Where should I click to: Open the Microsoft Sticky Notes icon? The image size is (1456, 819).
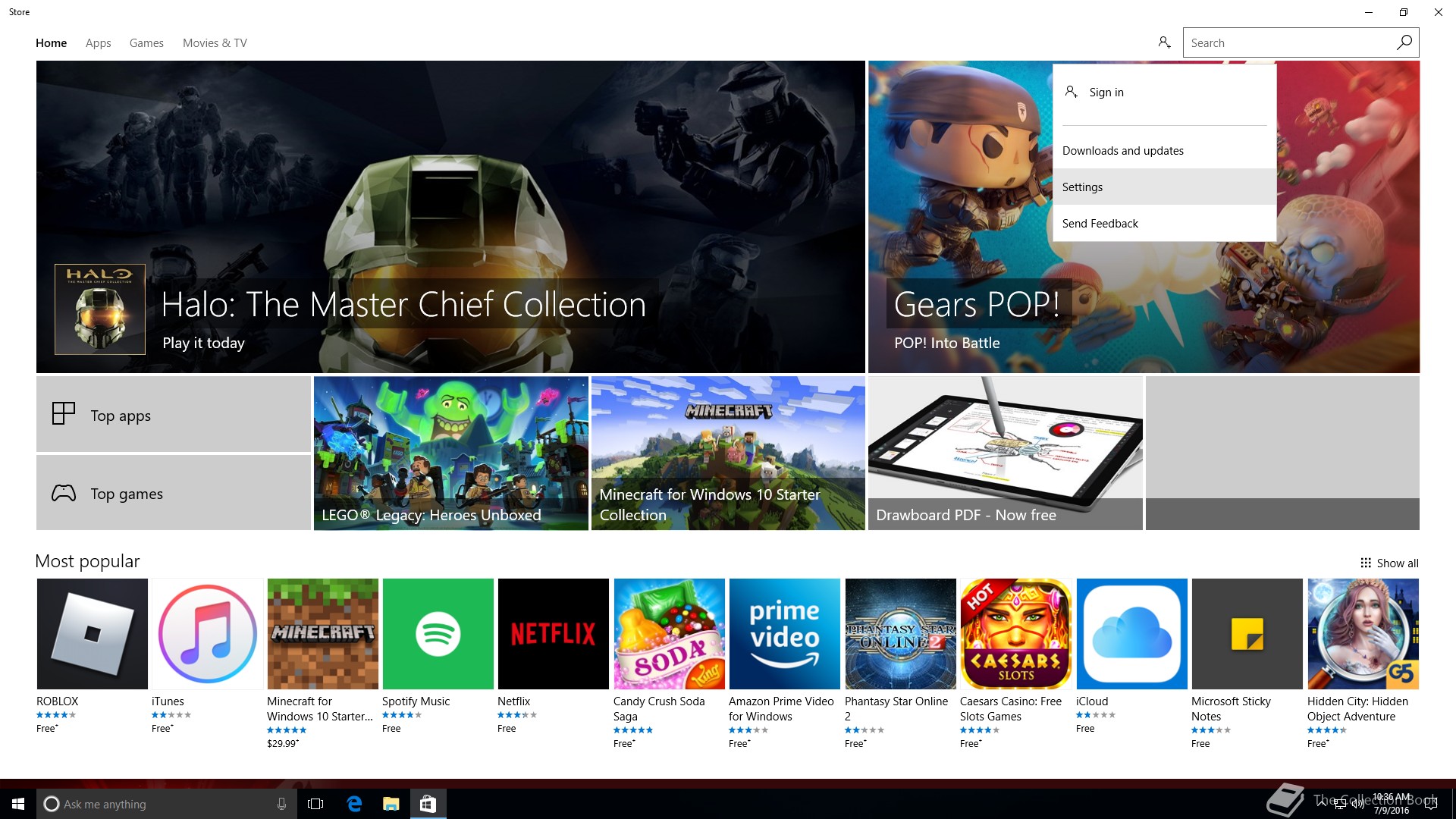click(1247, 634)
